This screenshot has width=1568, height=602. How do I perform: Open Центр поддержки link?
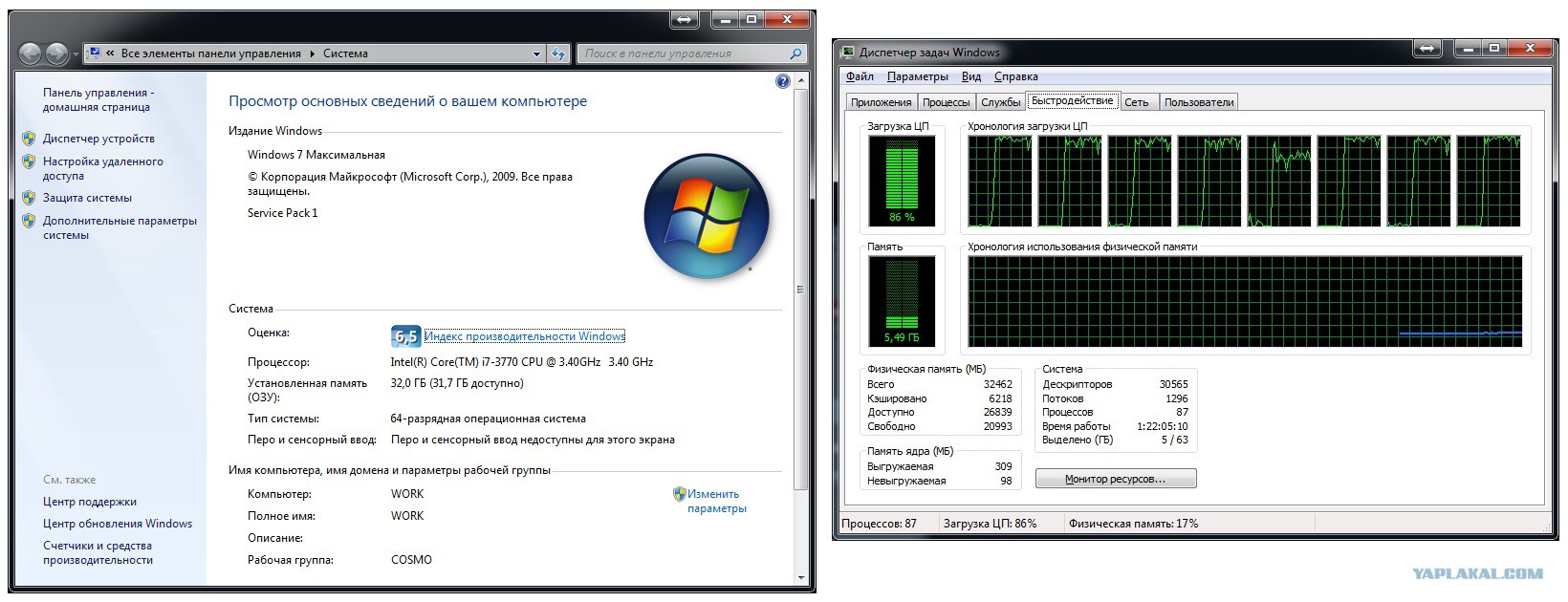(x=90, y=502)
